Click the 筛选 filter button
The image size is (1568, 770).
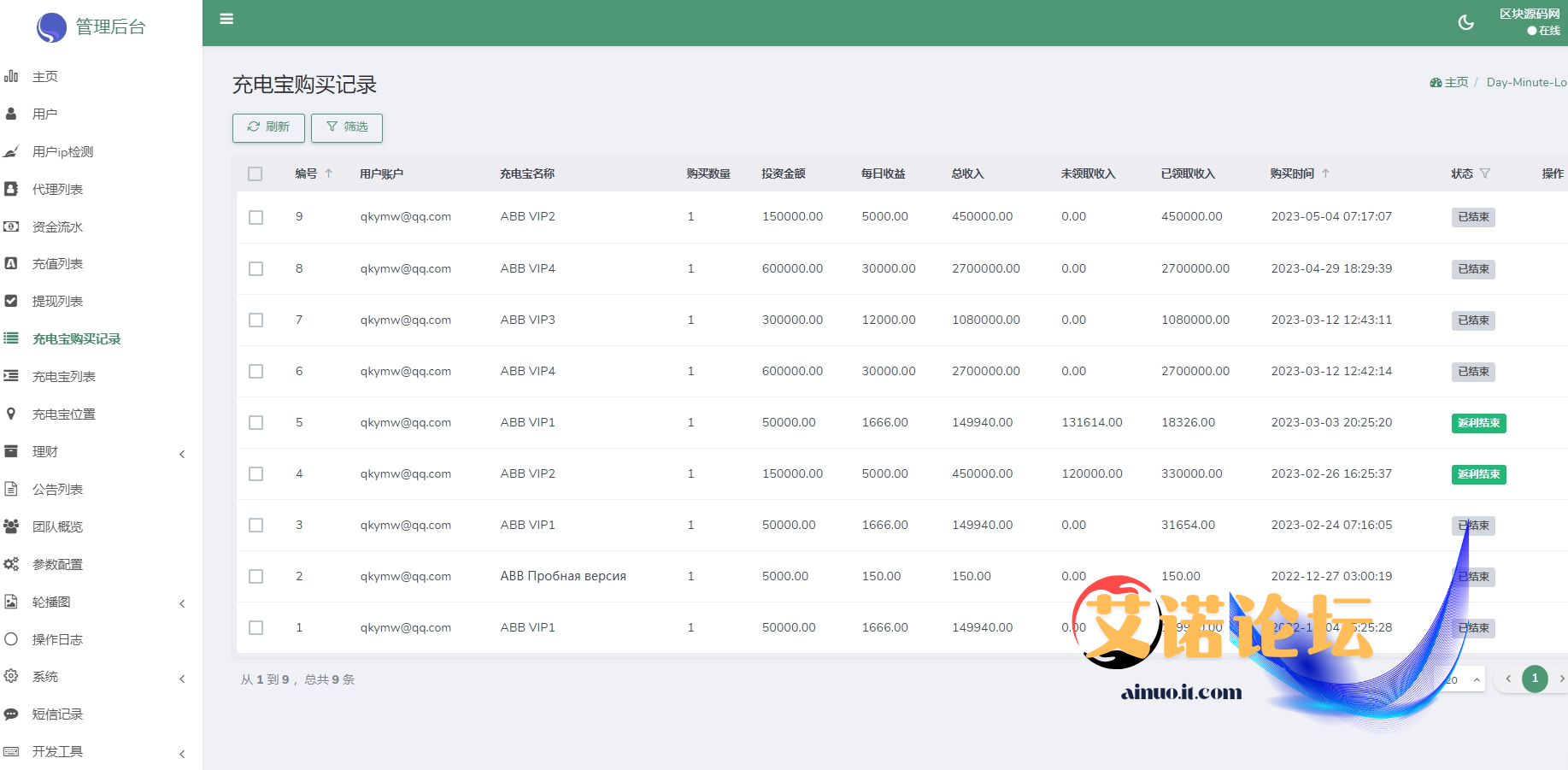pyautogui.click(x=347, y=127)
